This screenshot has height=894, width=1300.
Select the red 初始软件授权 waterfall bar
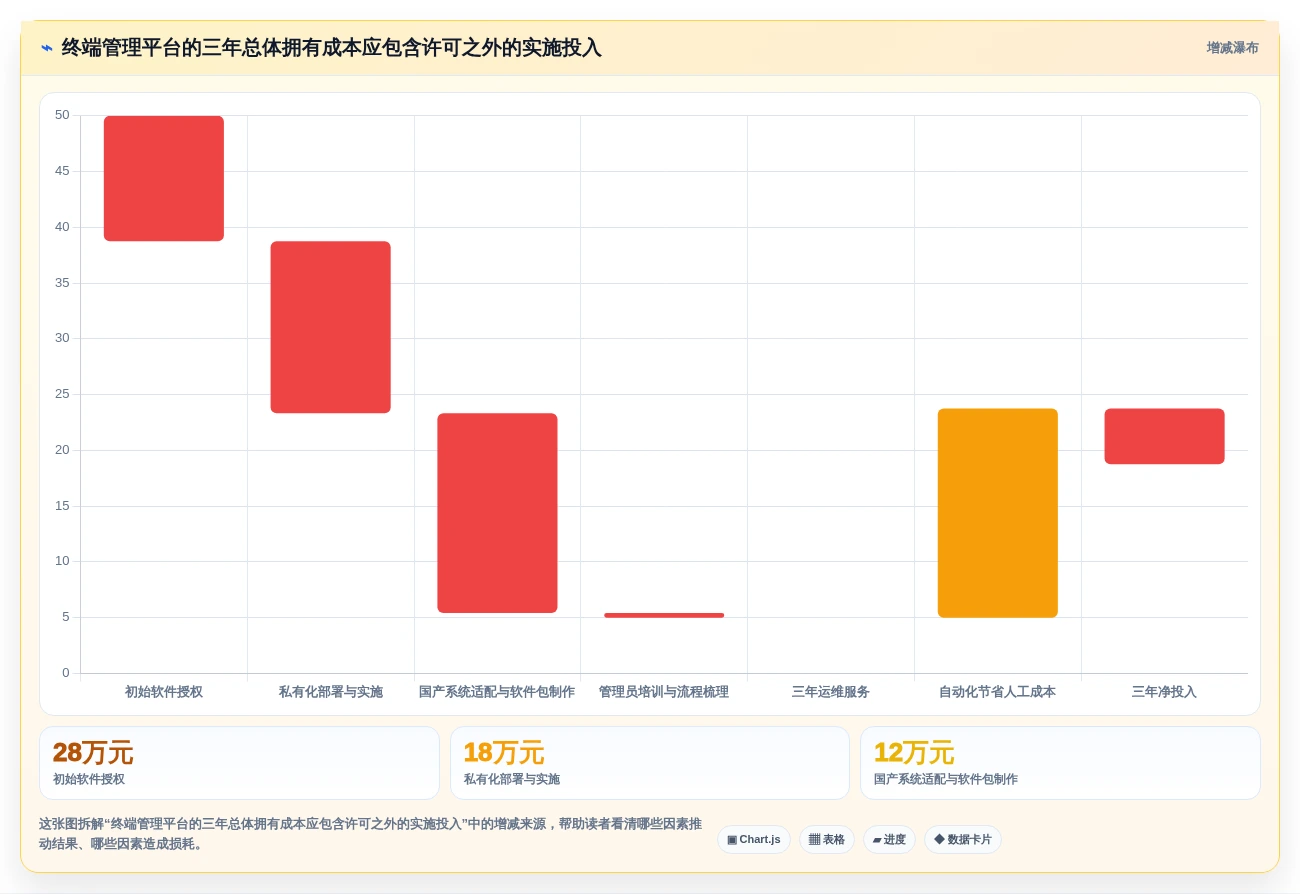164,178
